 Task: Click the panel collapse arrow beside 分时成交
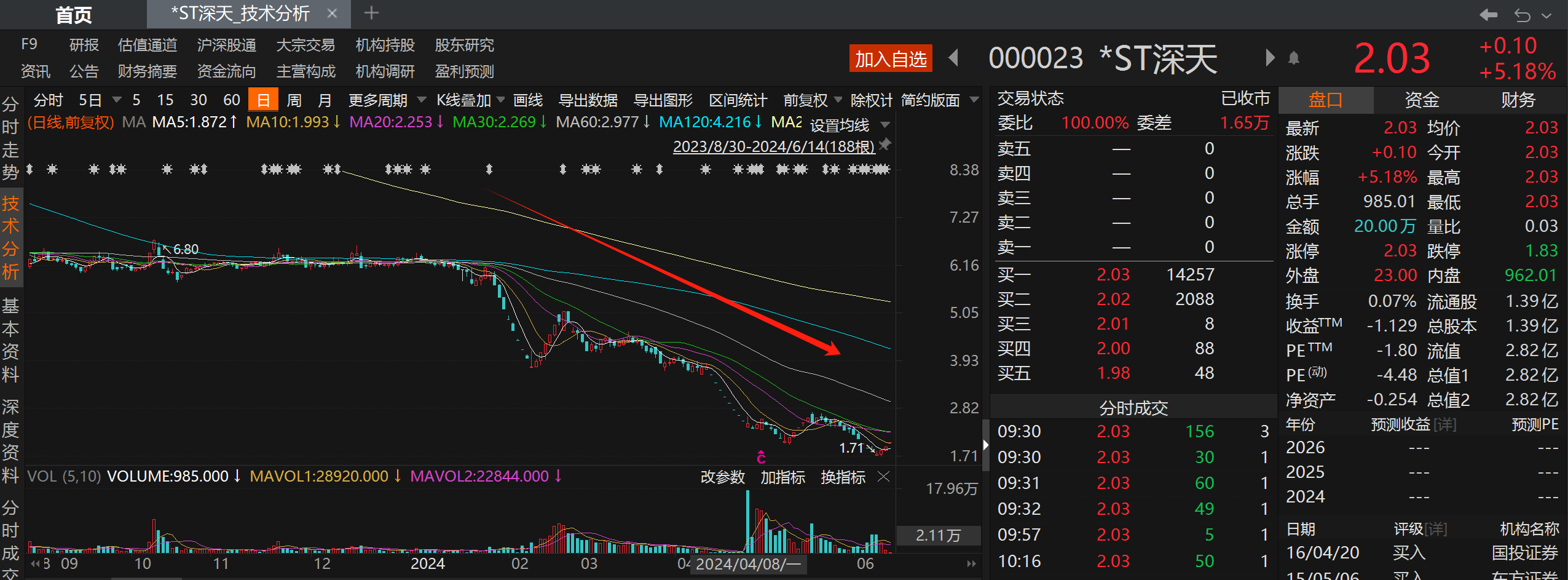pyautogui.click(x=985, y=445)
